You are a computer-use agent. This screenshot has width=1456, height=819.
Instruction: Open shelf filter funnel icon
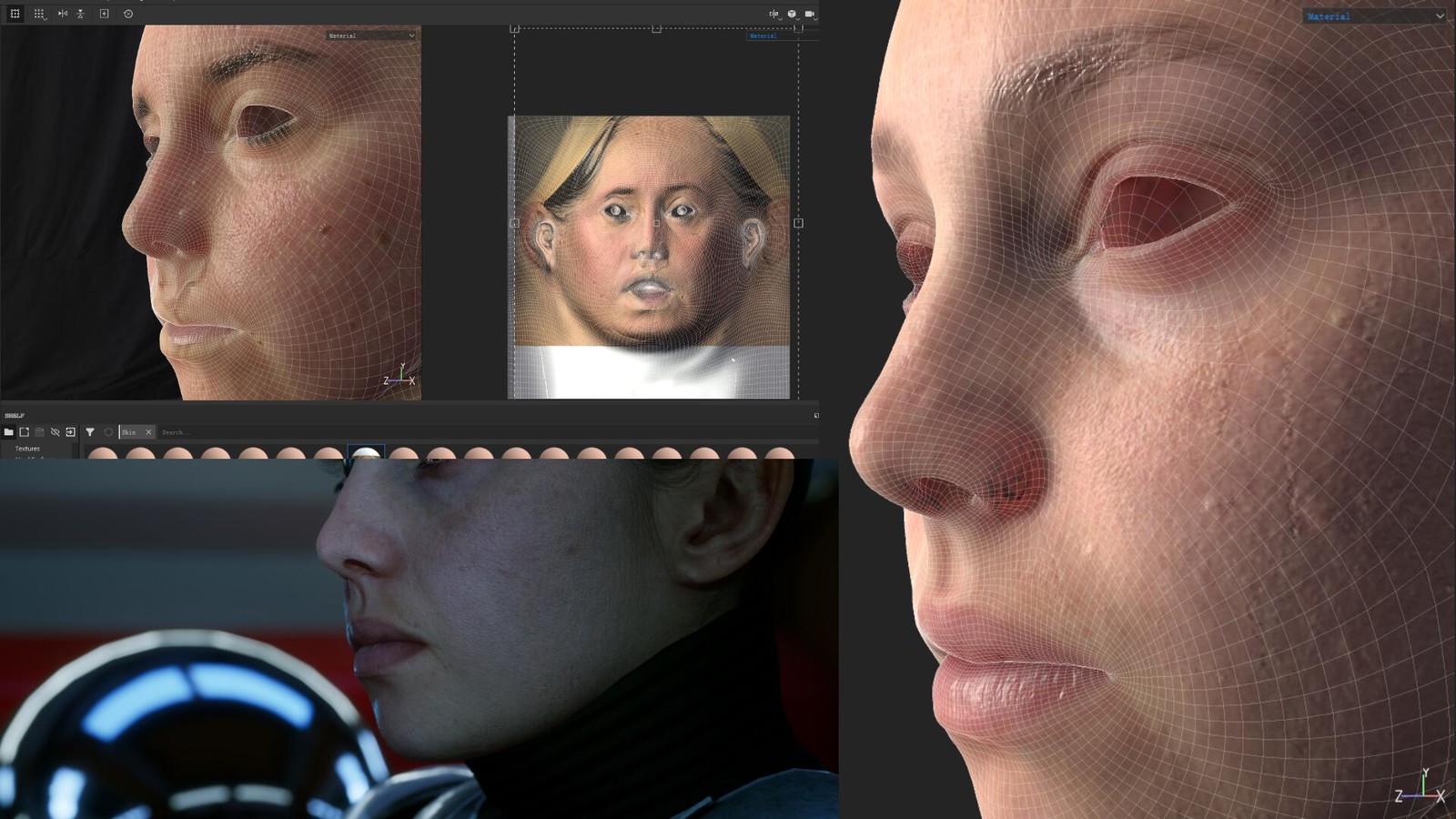90,432
